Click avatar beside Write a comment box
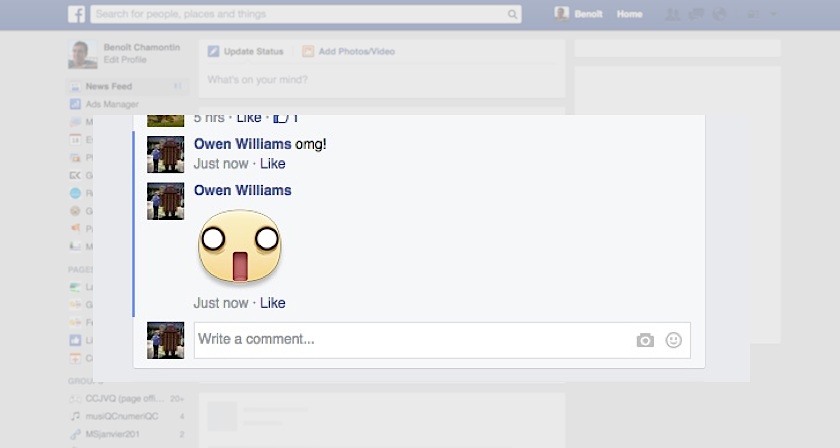This screenshot has width=840, height=448. pos(166,340)
